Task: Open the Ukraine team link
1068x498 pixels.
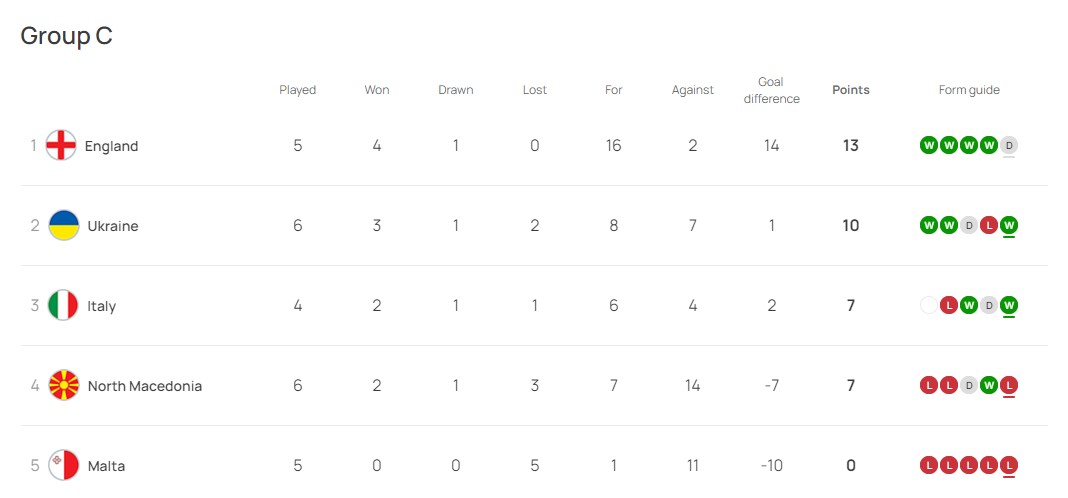Action: click(x=112, y=226)
